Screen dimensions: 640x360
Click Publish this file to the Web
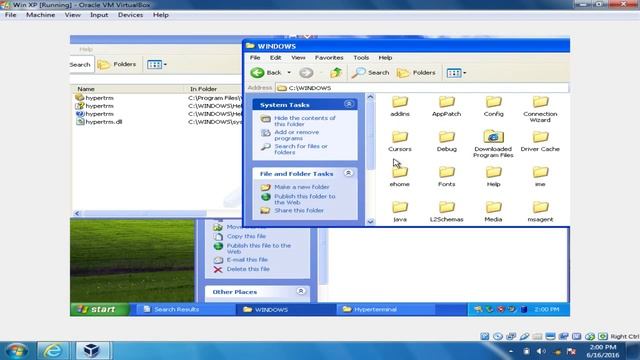258,249
